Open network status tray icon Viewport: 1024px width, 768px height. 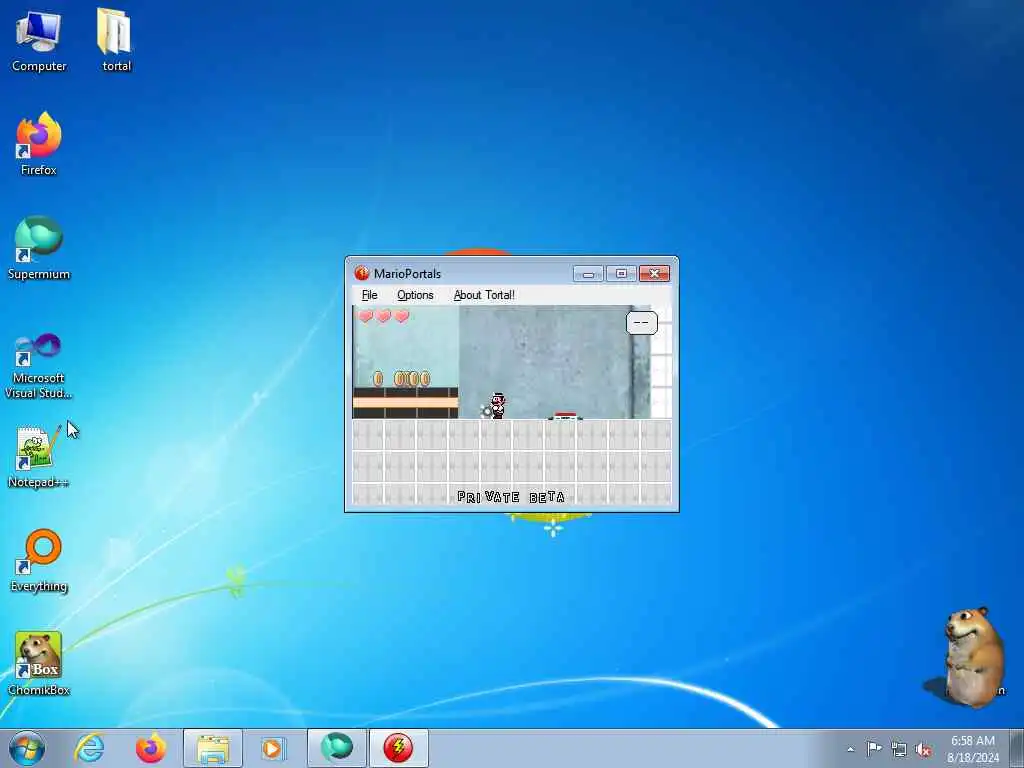(899, 749)
